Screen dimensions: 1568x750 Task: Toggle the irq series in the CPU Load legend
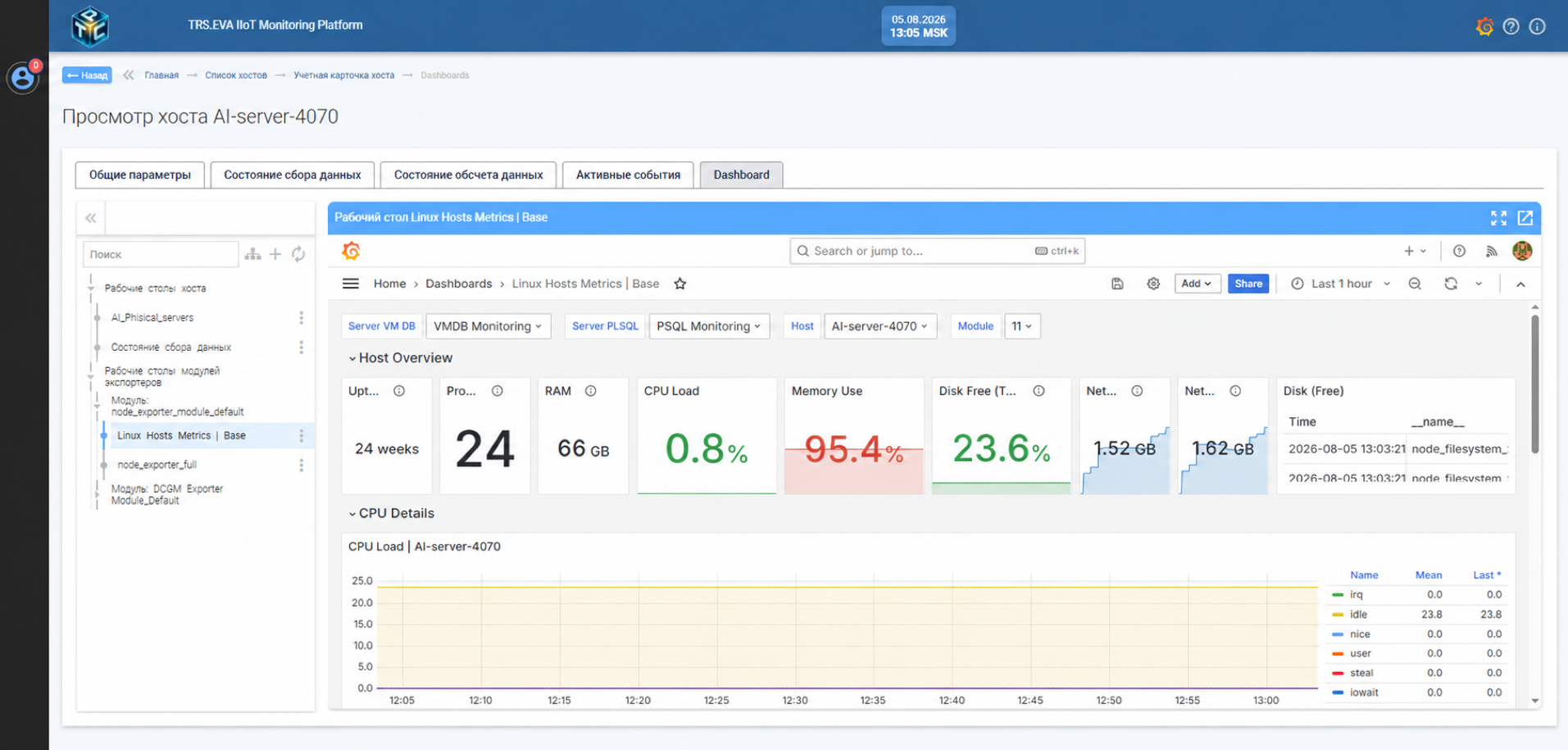point(1357,595)
